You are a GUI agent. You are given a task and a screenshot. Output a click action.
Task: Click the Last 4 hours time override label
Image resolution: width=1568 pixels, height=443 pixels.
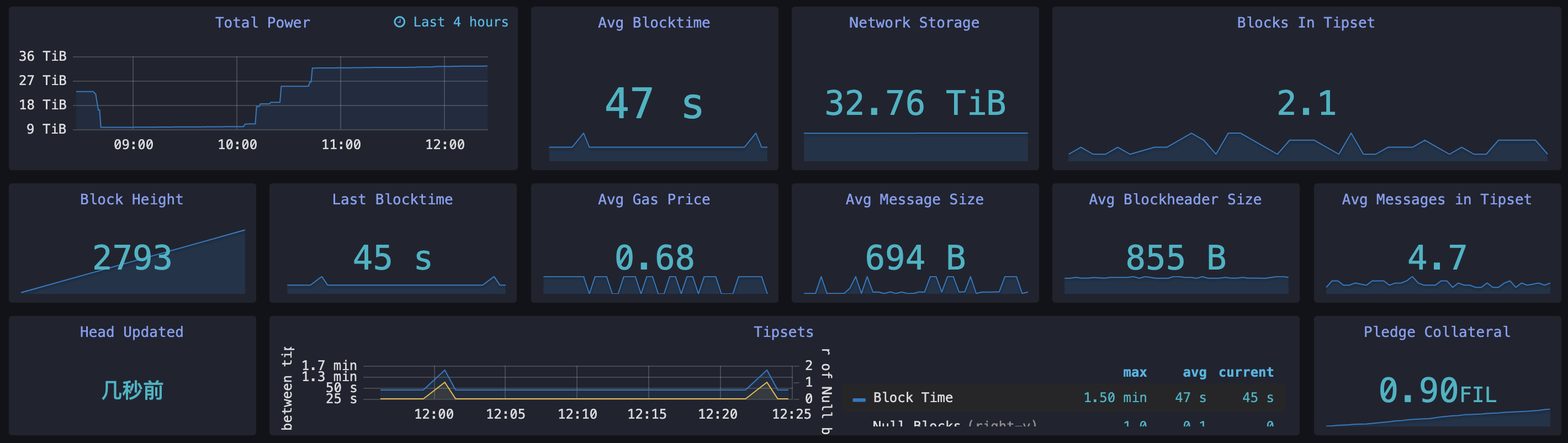tap(460, 23)
